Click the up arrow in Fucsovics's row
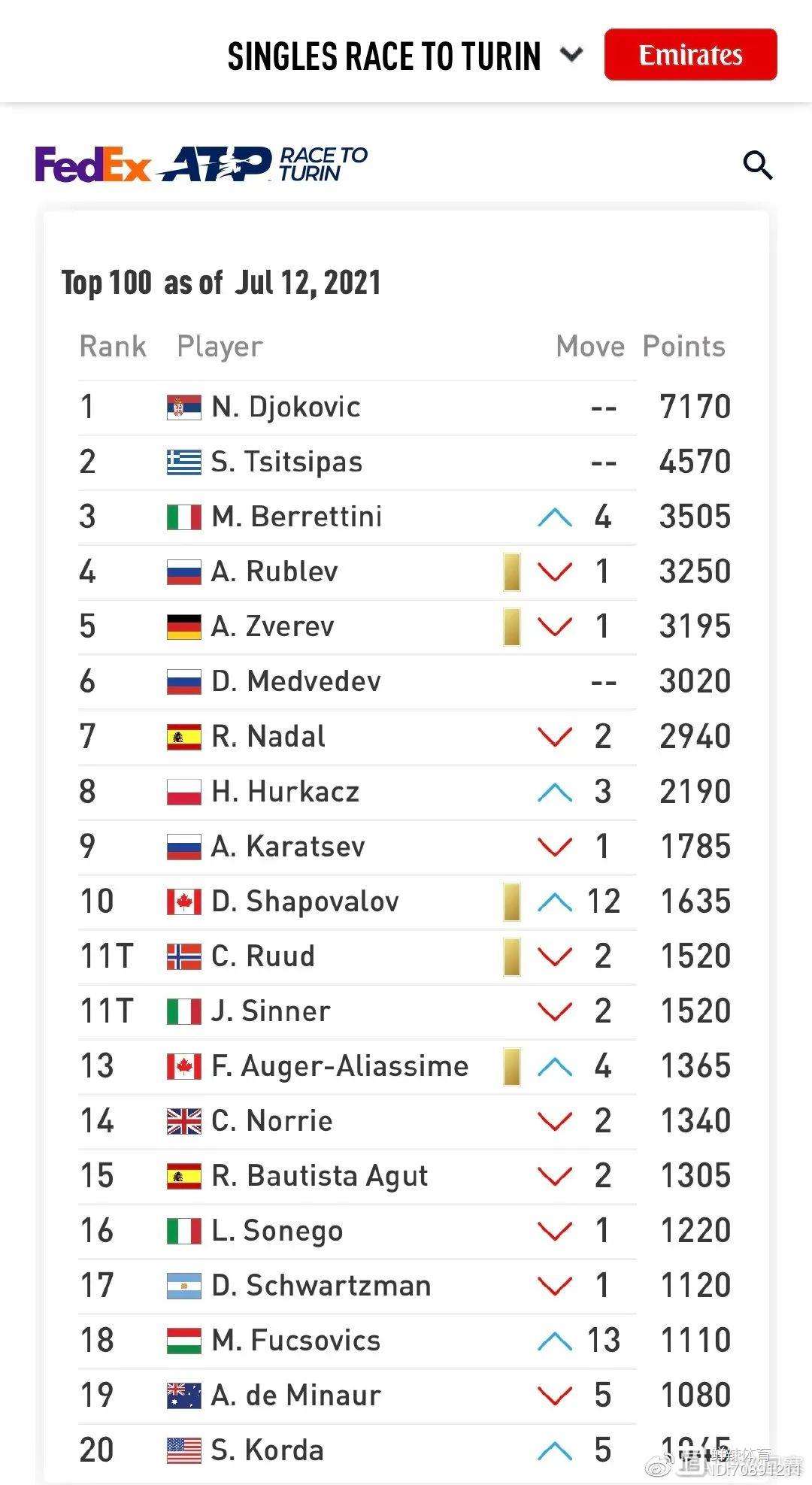The width and height of the screenshot is (812, 1485). (555, 1341)
